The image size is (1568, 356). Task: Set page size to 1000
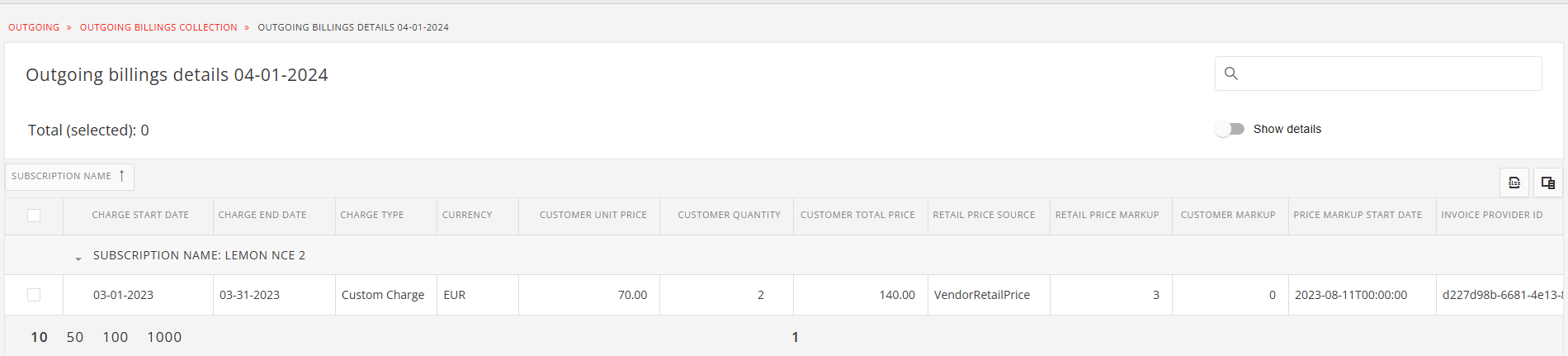coord(164,337)
